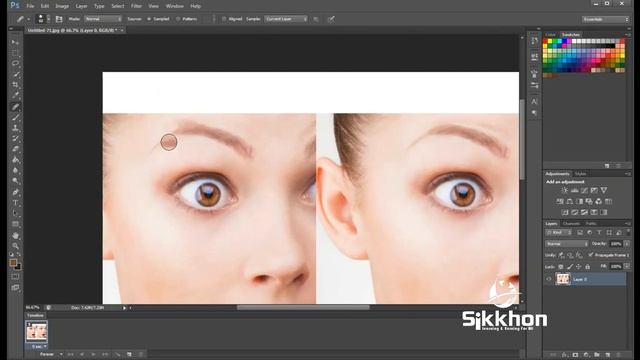The width and height of the screenshot is (640, 360).
Task: Add a Brightness/Contrast adjustment
Action: point(564,191)
